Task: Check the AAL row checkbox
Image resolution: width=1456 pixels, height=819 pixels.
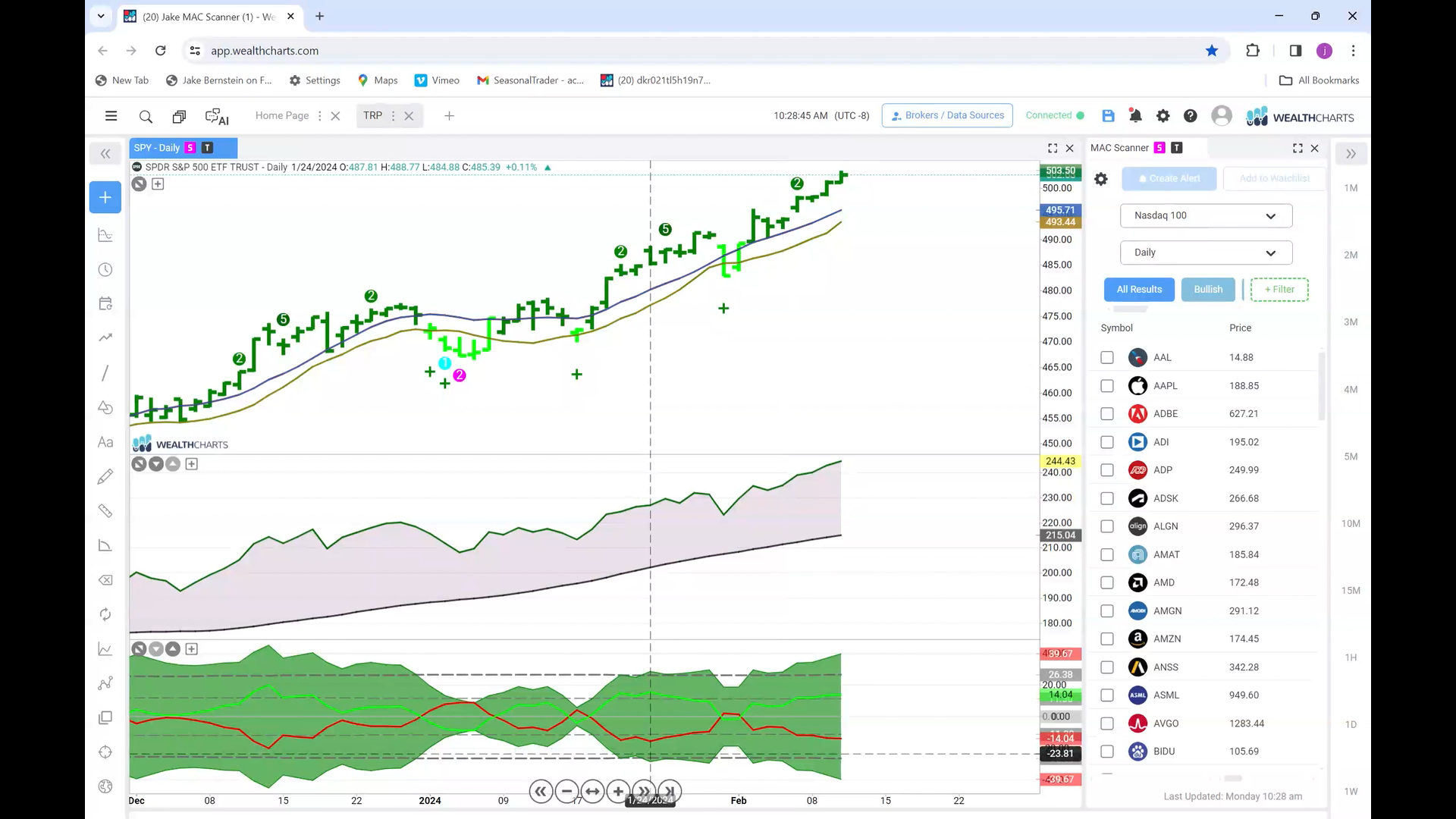Action: coord(1107,357)
